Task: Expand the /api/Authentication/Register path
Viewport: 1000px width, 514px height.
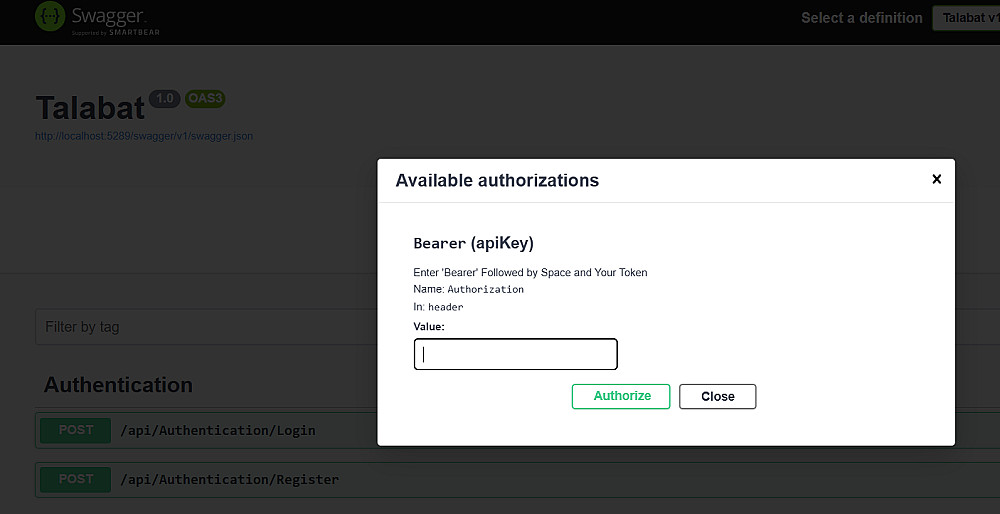Action: [229, 480]
